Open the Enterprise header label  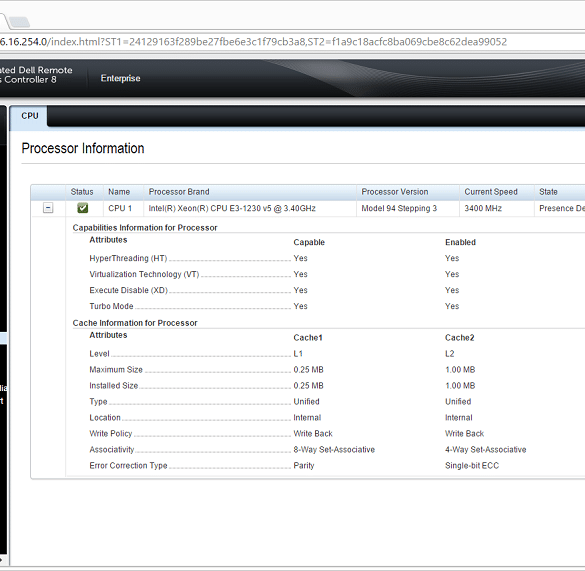(121, 78)
